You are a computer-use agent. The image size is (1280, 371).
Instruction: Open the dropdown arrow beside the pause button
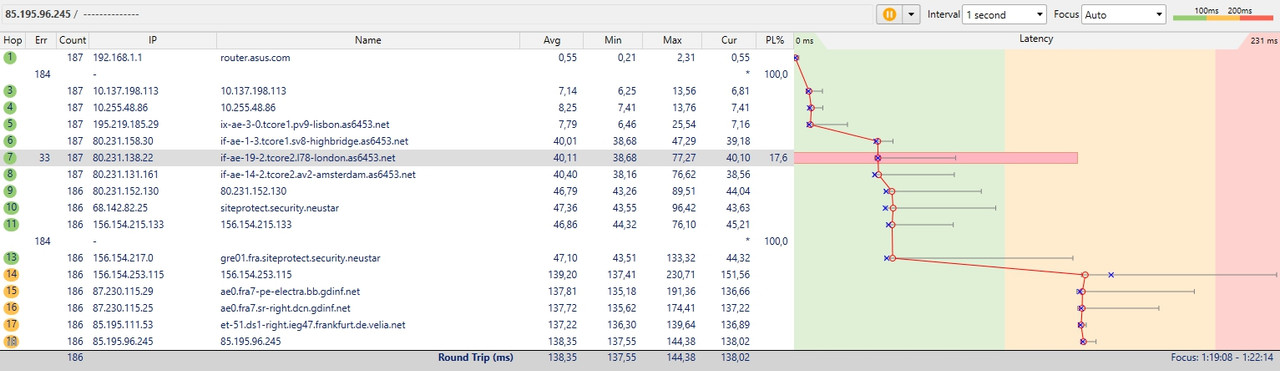point(911,15)
